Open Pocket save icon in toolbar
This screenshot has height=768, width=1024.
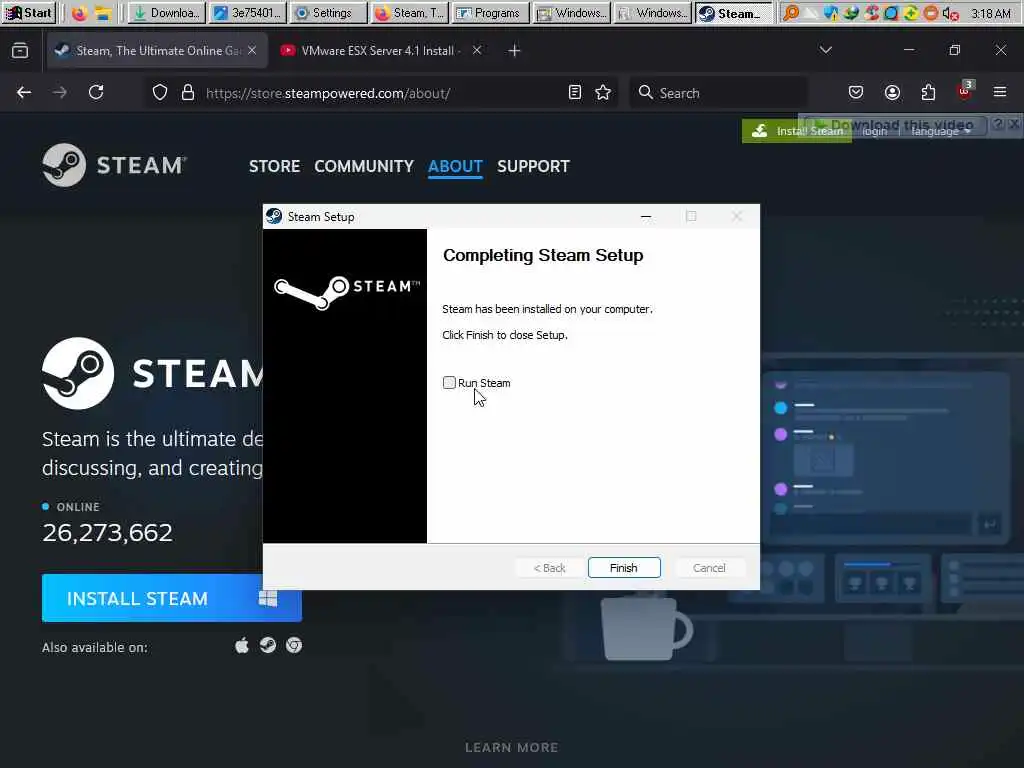click(856, 93)
